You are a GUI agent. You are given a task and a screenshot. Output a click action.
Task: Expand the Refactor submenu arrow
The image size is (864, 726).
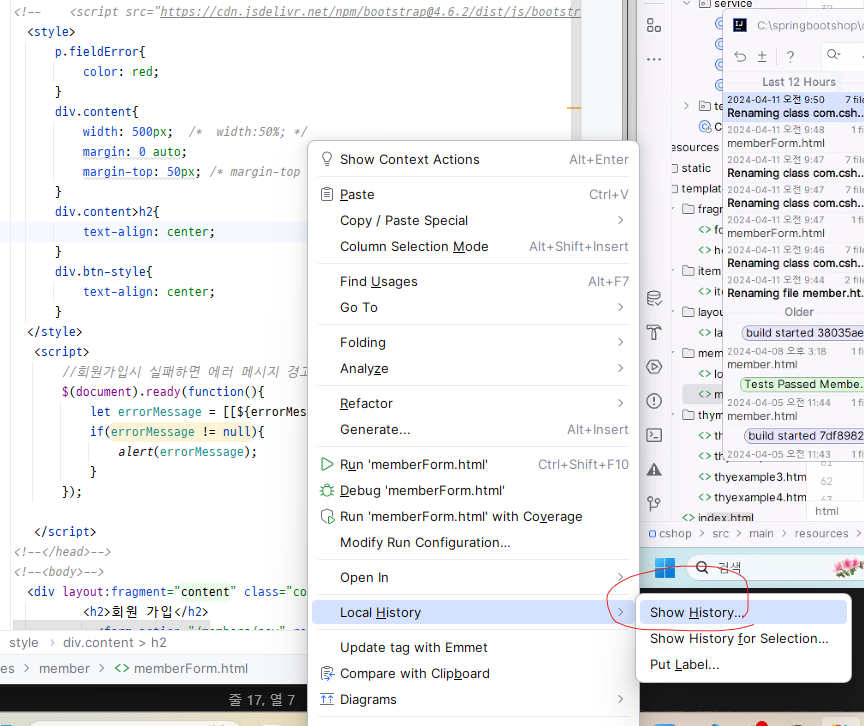click(620, 403)
